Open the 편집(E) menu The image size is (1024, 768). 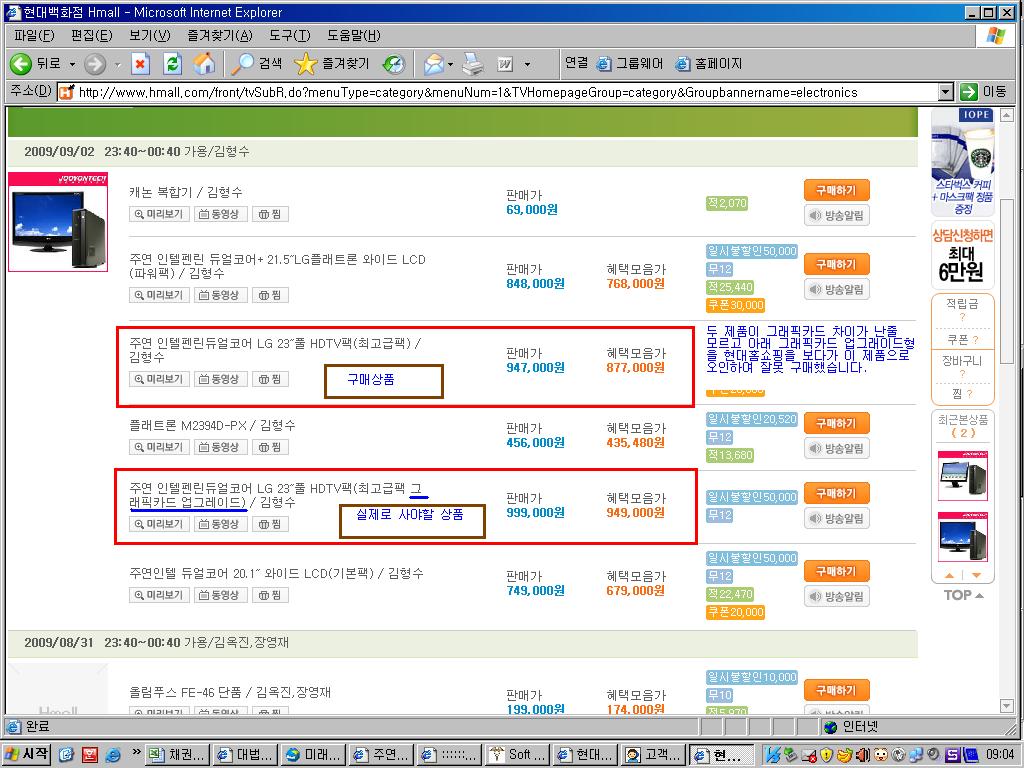pos(91,35)
